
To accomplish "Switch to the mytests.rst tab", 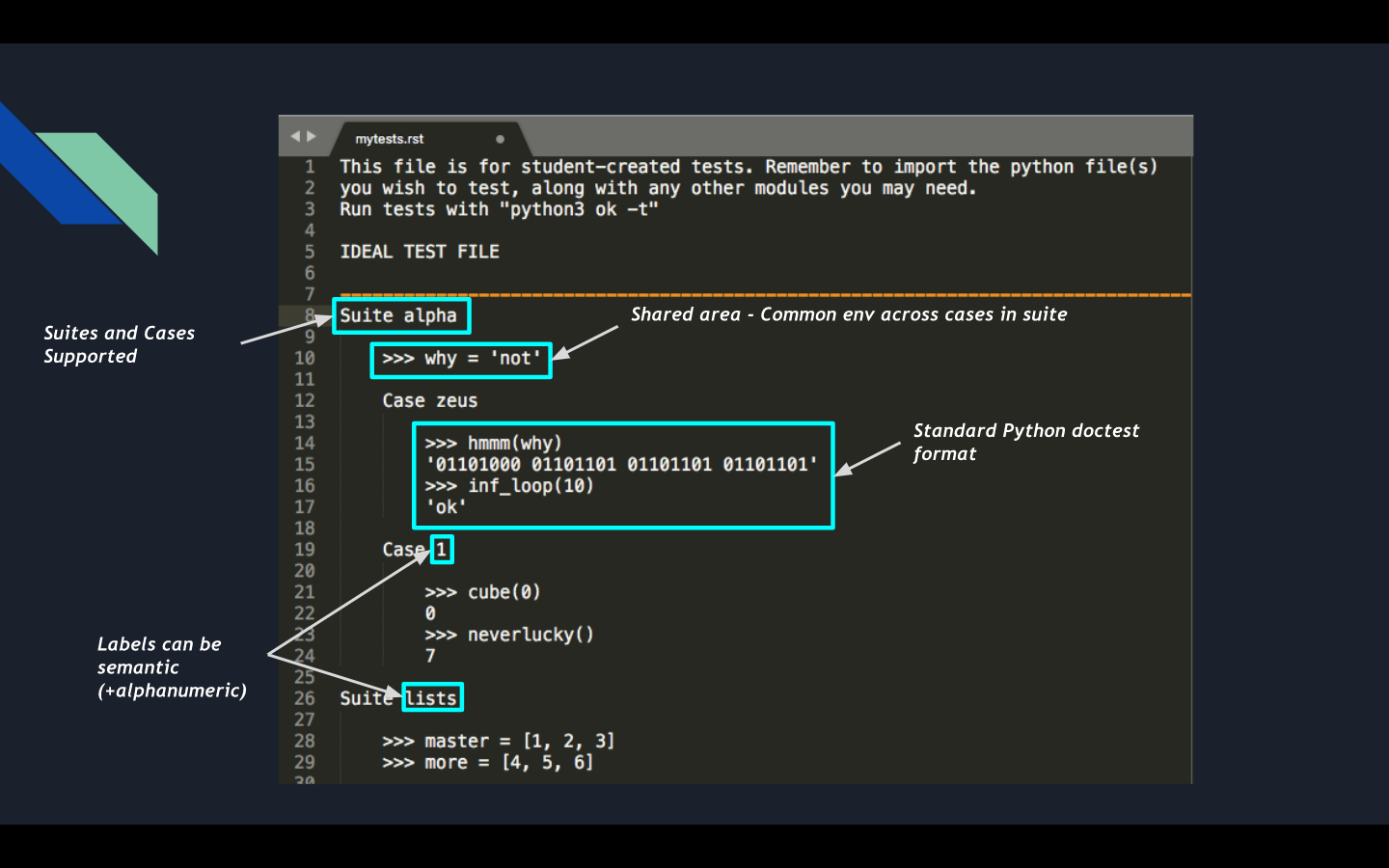I will pyautogui.click(x=391, y=138).
